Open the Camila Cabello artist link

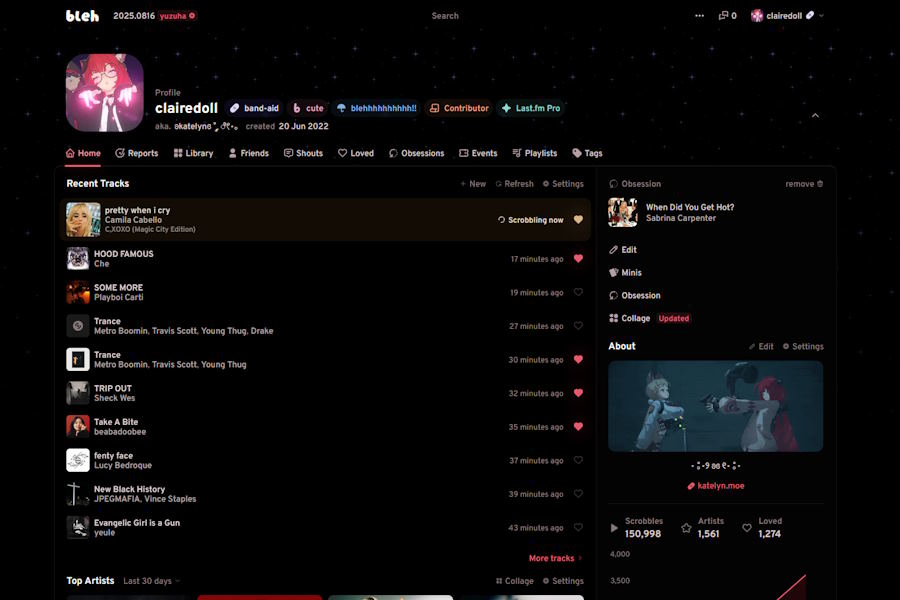133,220
